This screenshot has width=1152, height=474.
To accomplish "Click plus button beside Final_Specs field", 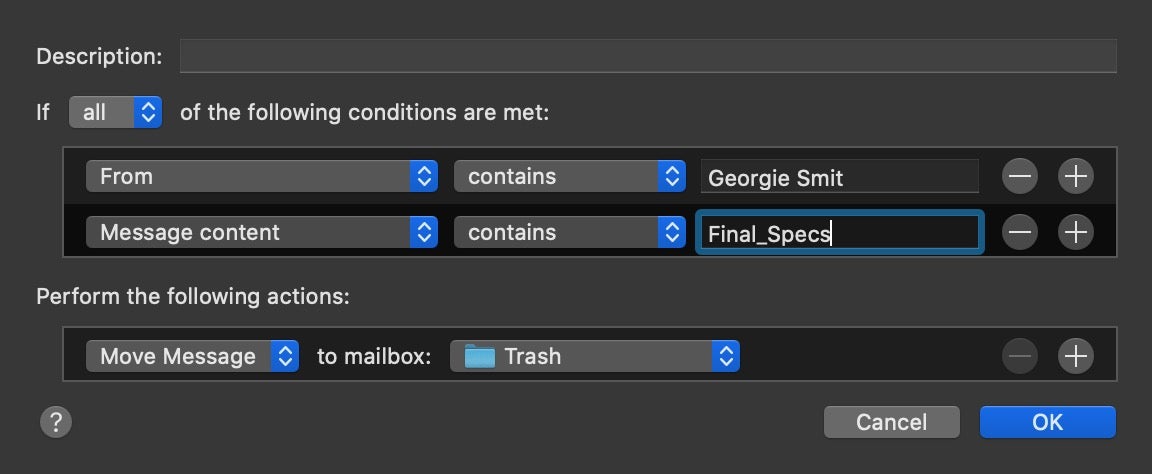I will pos(1076,233).
